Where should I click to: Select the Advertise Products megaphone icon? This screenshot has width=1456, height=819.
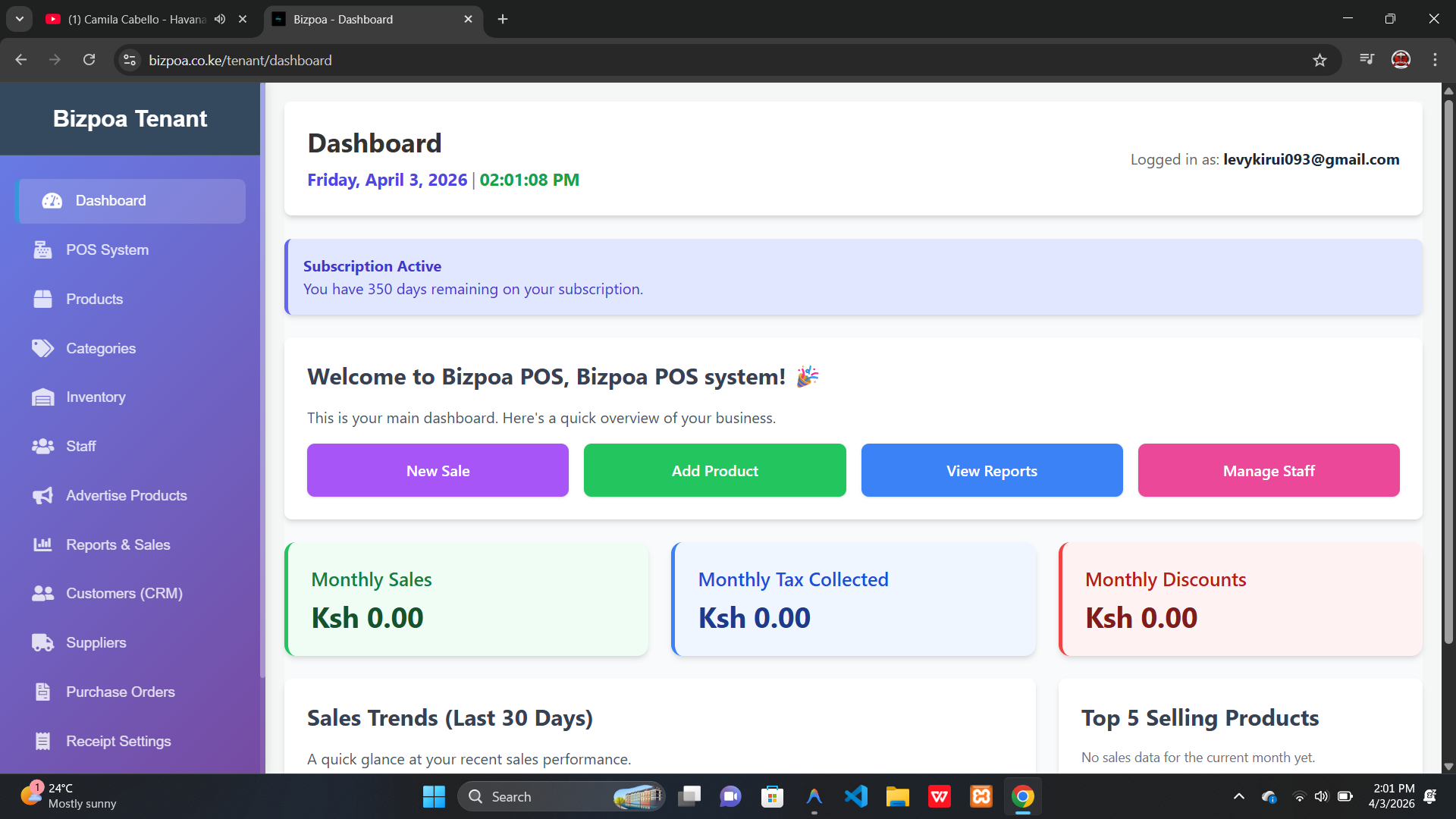[43, 495]
